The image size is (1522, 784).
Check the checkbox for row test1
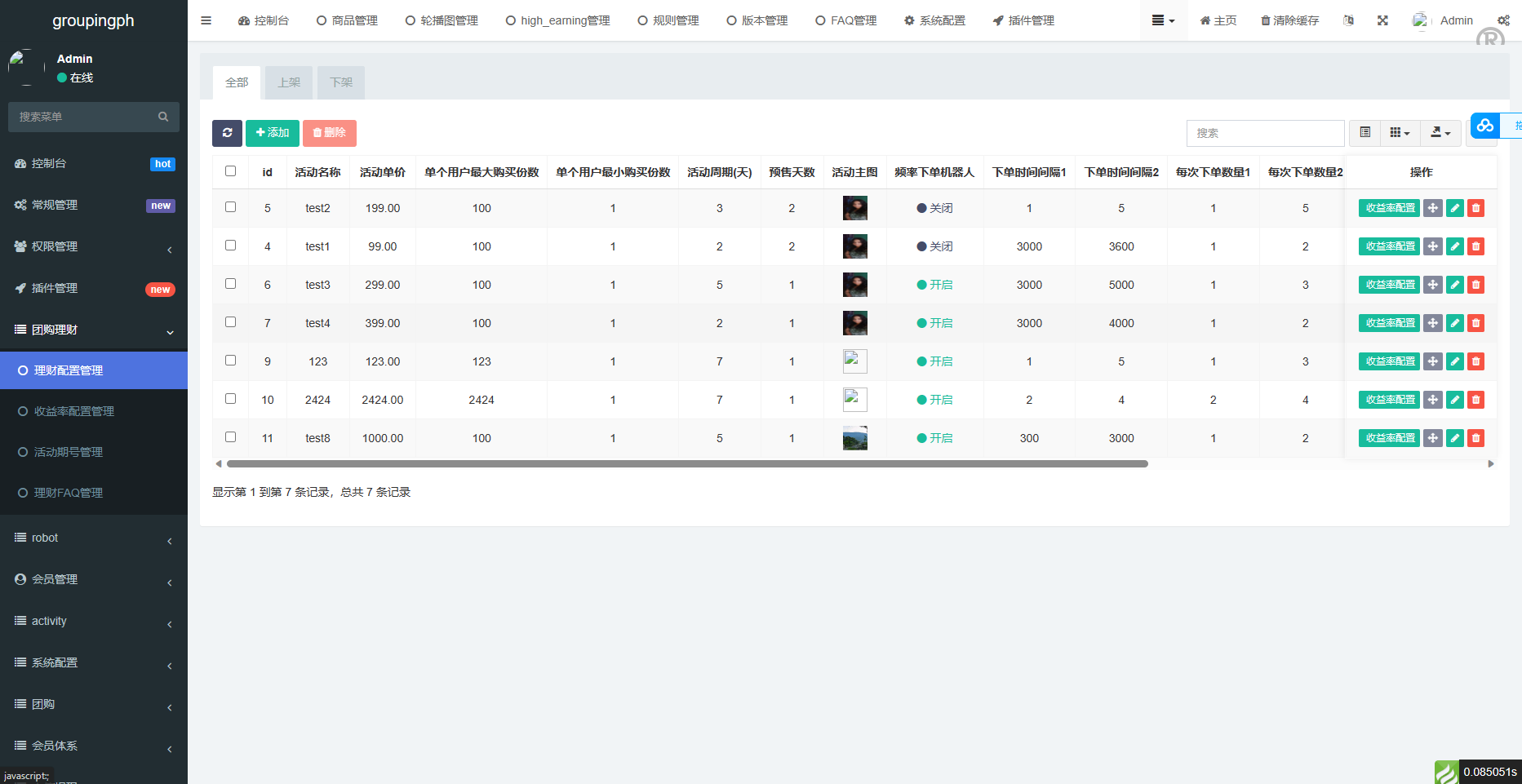(231, 246)
